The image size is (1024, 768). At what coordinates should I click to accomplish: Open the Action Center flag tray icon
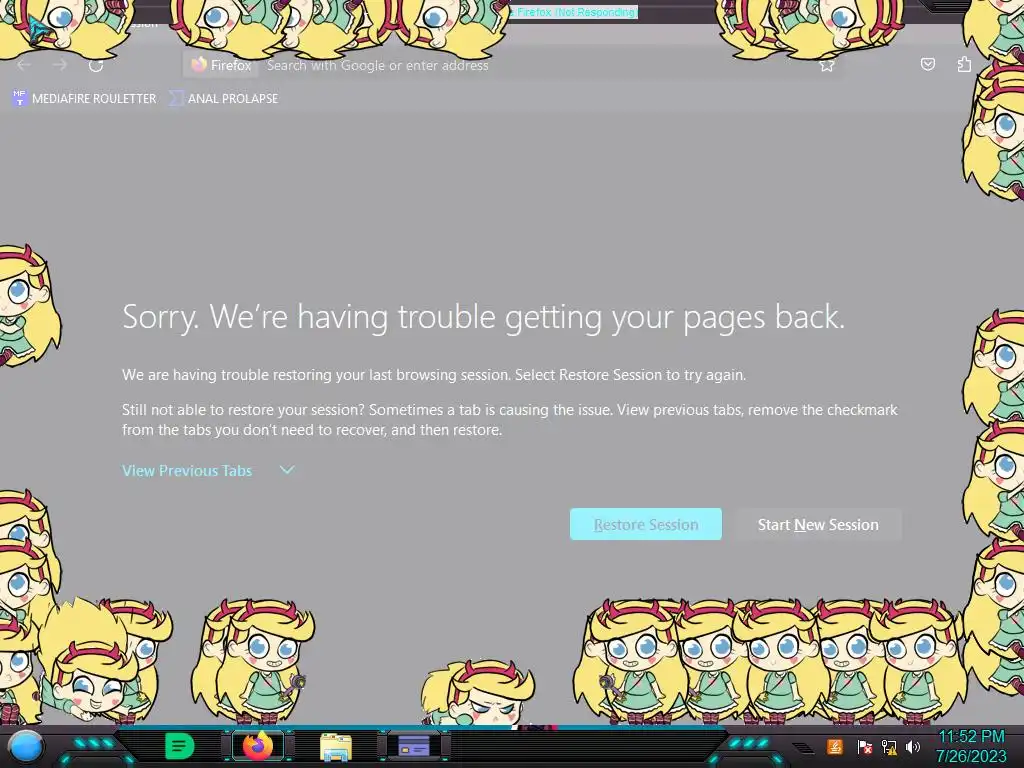pos(864,746)
